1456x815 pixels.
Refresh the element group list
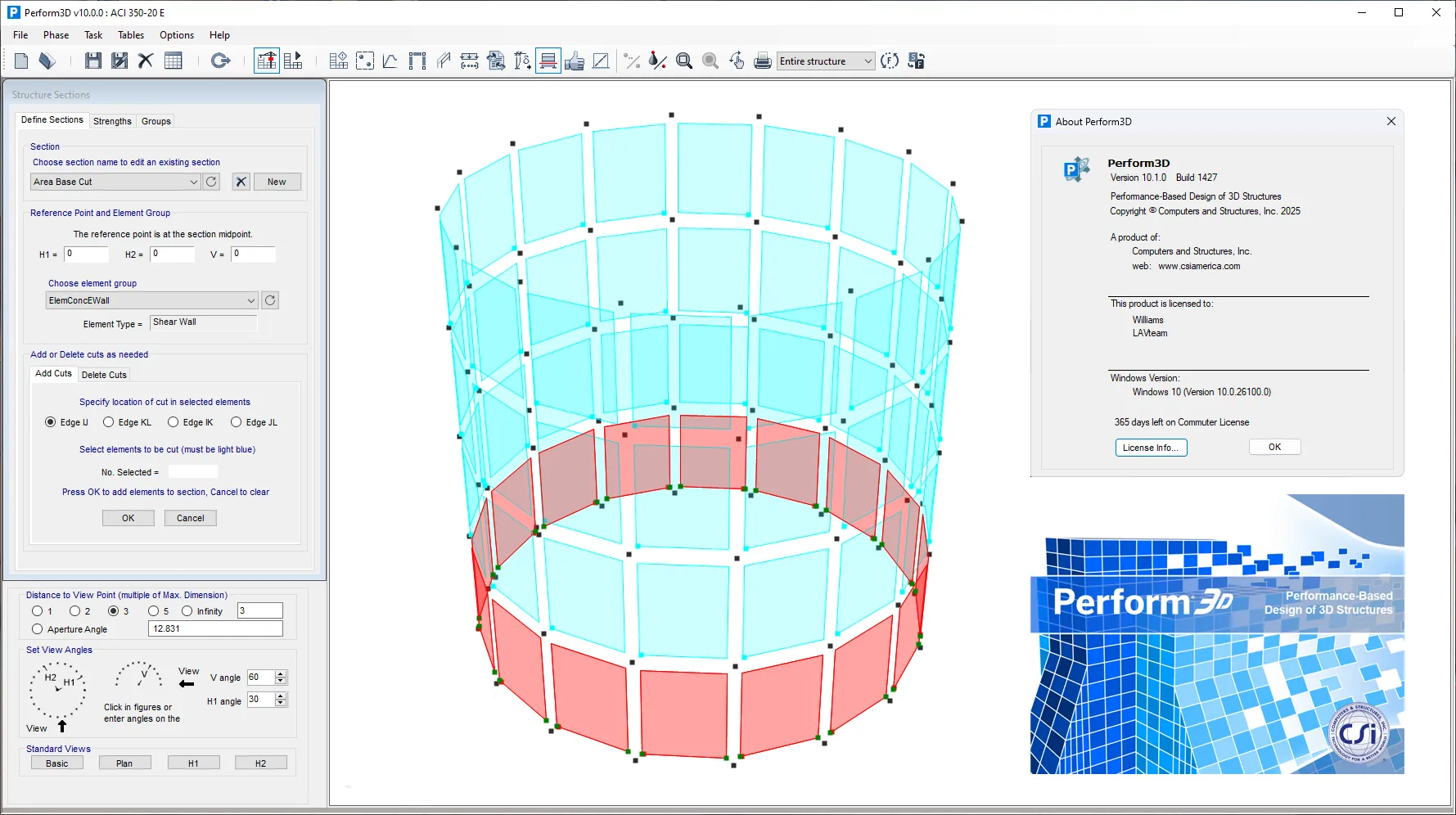point(270,300)
